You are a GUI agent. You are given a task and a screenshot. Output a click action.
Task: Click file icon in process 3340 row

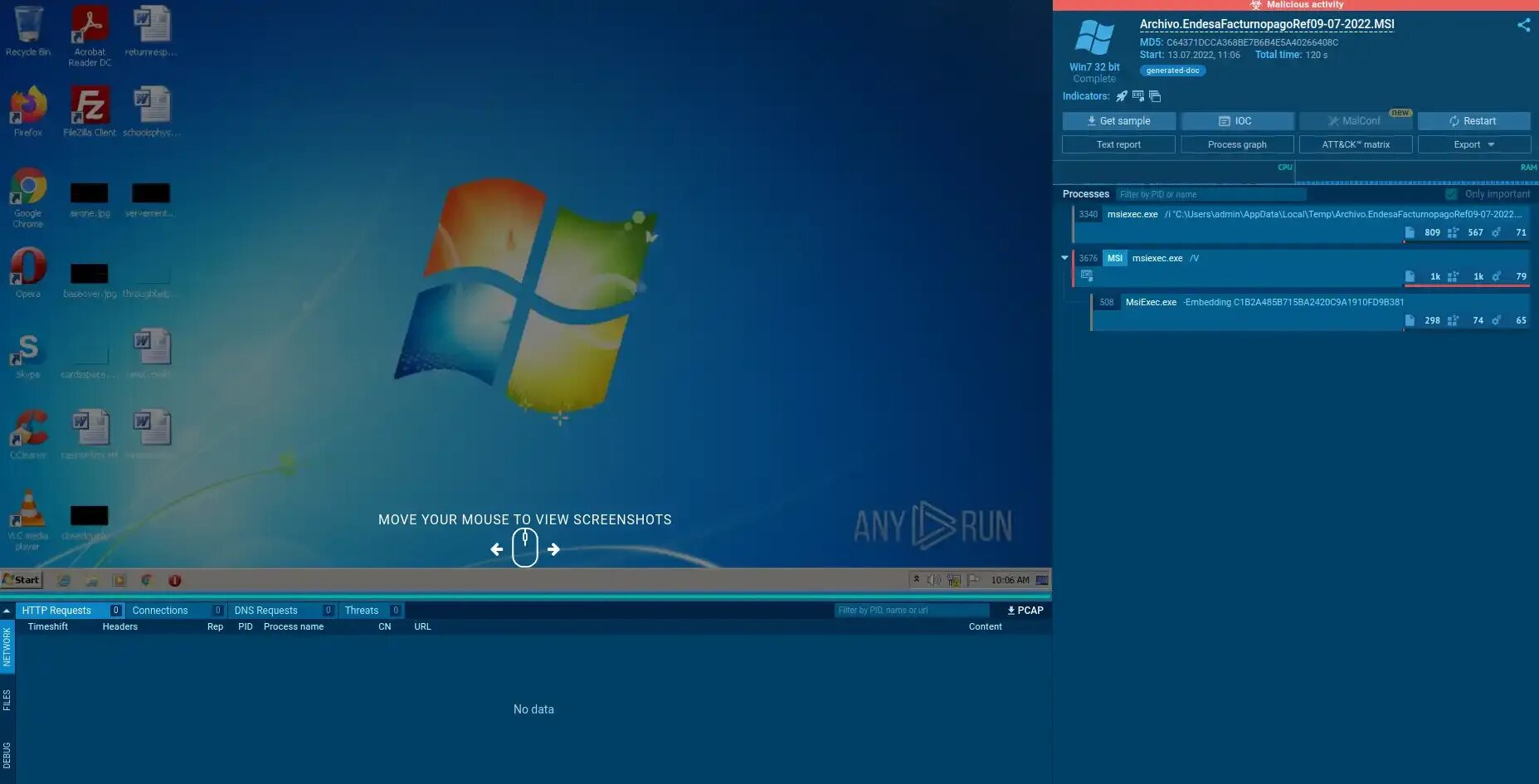(1410, 233)
